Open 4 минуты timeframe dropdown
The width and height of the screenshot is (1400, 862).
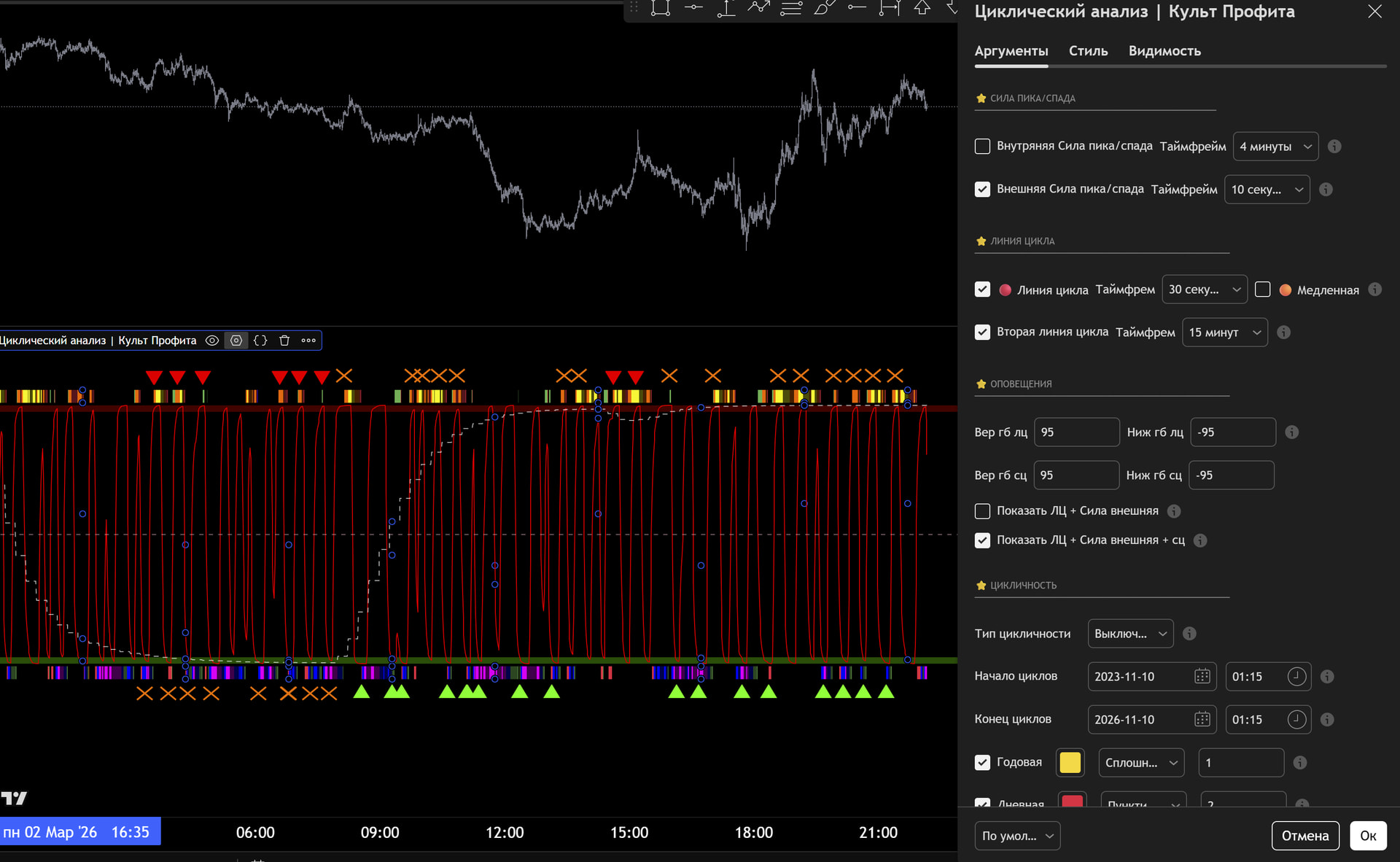click(x=1275, y=147)
